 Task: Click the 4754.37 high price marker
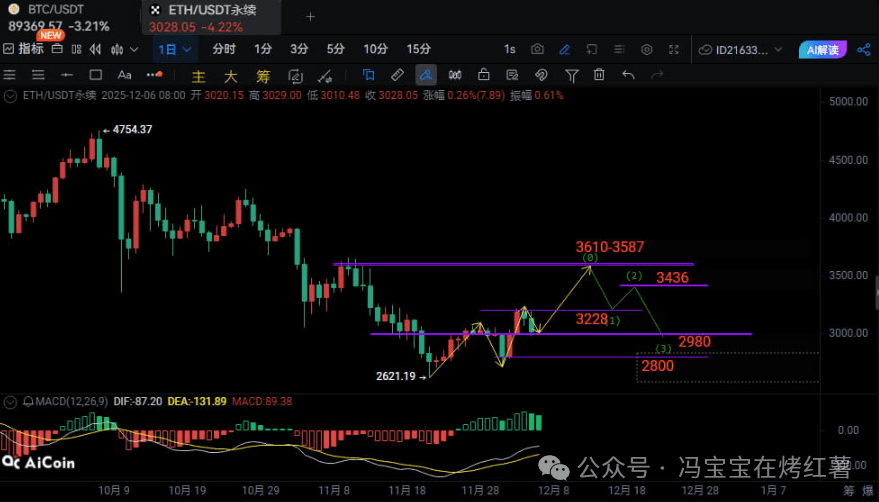tap(132, 130)
